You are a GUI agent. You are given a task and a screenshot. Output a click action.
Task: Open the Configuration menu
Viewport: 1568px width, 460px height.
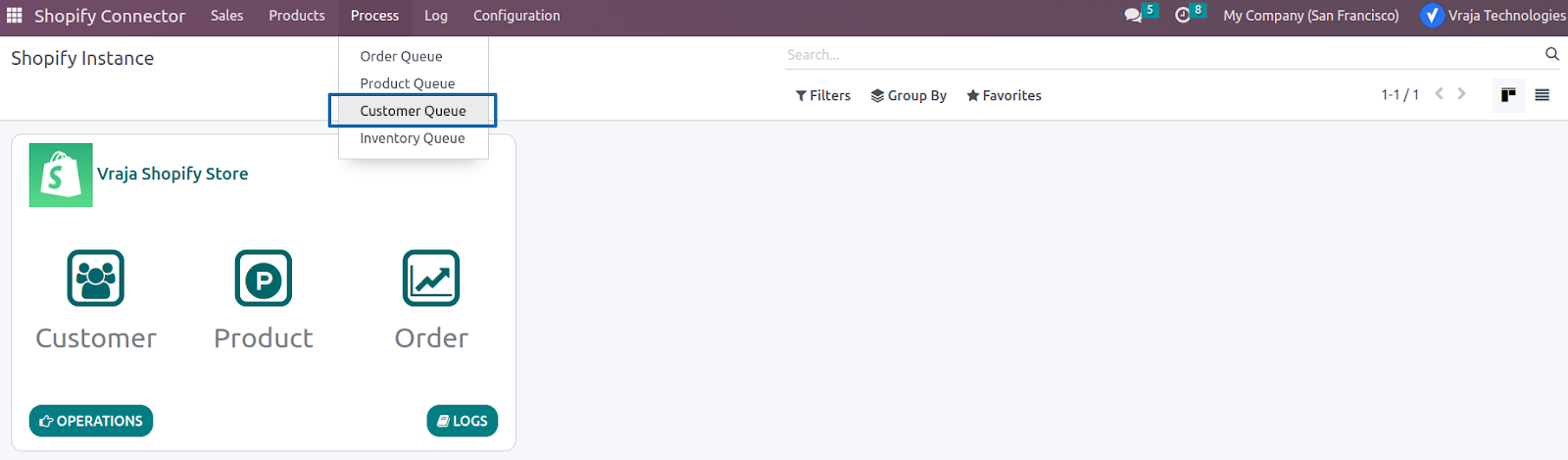click(516, 16)
